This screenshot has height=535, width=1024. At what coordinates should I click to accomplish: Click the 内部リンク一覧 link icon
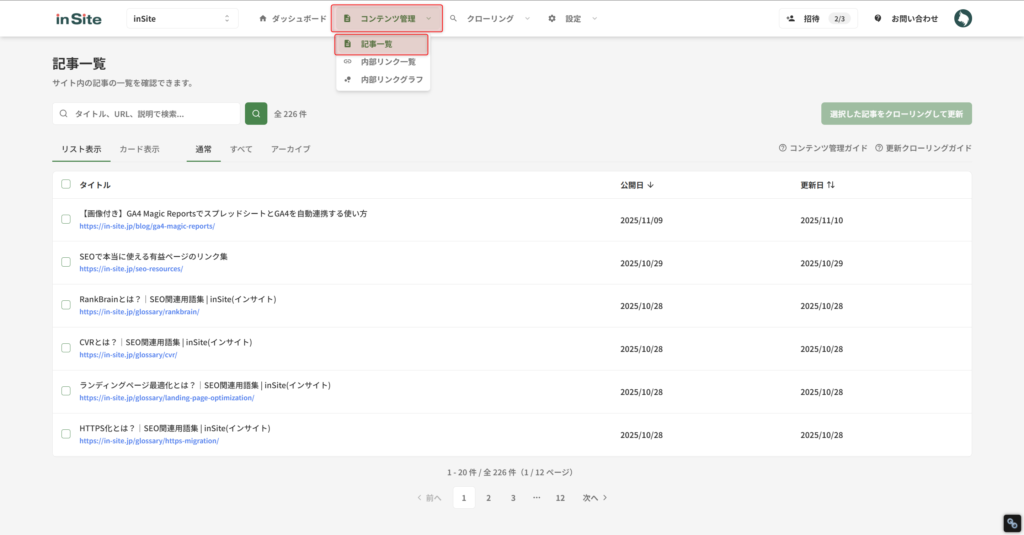pyautogui.click(x=347, y=61)
